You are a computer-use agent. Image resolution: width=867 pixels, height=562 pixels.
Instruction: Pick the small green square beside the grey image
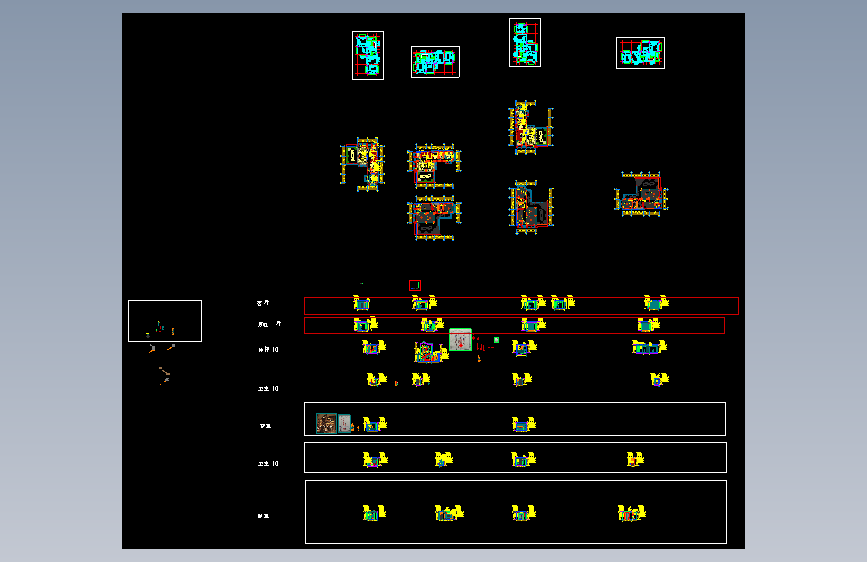click(497, 340)
